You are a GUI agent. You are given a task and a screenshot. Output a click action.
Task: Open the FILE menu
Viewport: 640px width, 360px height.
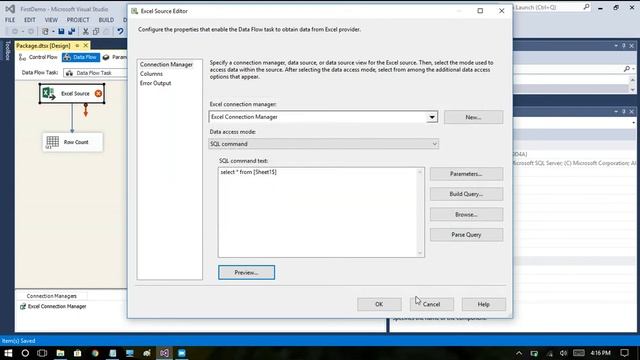tap(10, 20)
